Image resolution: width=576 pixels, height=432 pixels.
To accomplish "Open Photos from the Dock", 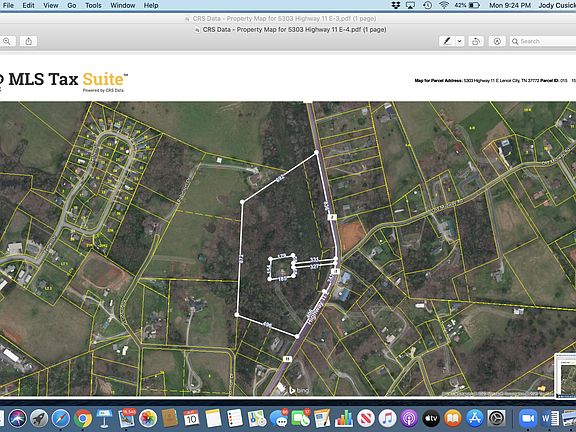I will (148, 418).
